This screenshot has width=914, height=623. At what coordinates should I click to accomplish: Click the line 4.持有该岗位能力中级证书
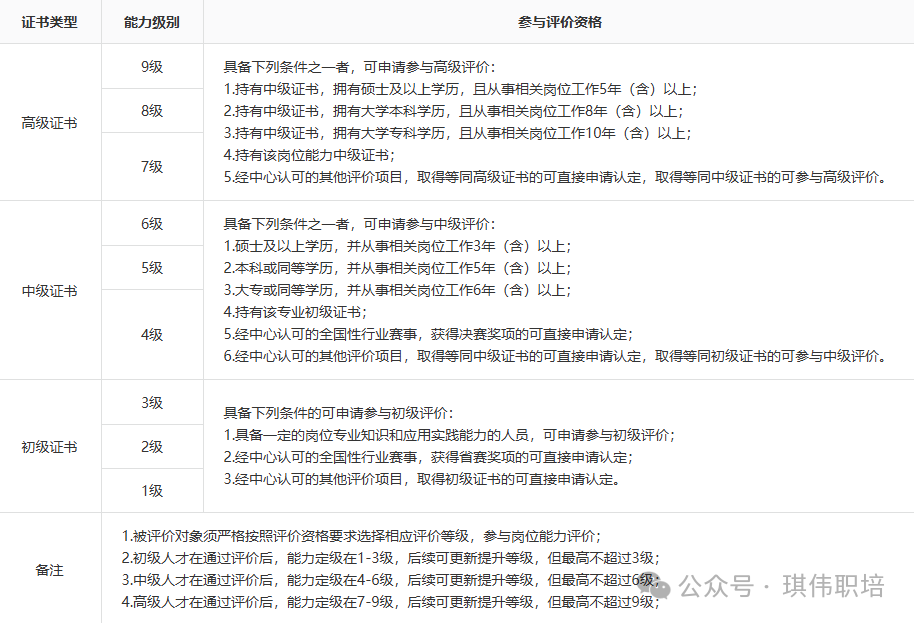(309, 155)
